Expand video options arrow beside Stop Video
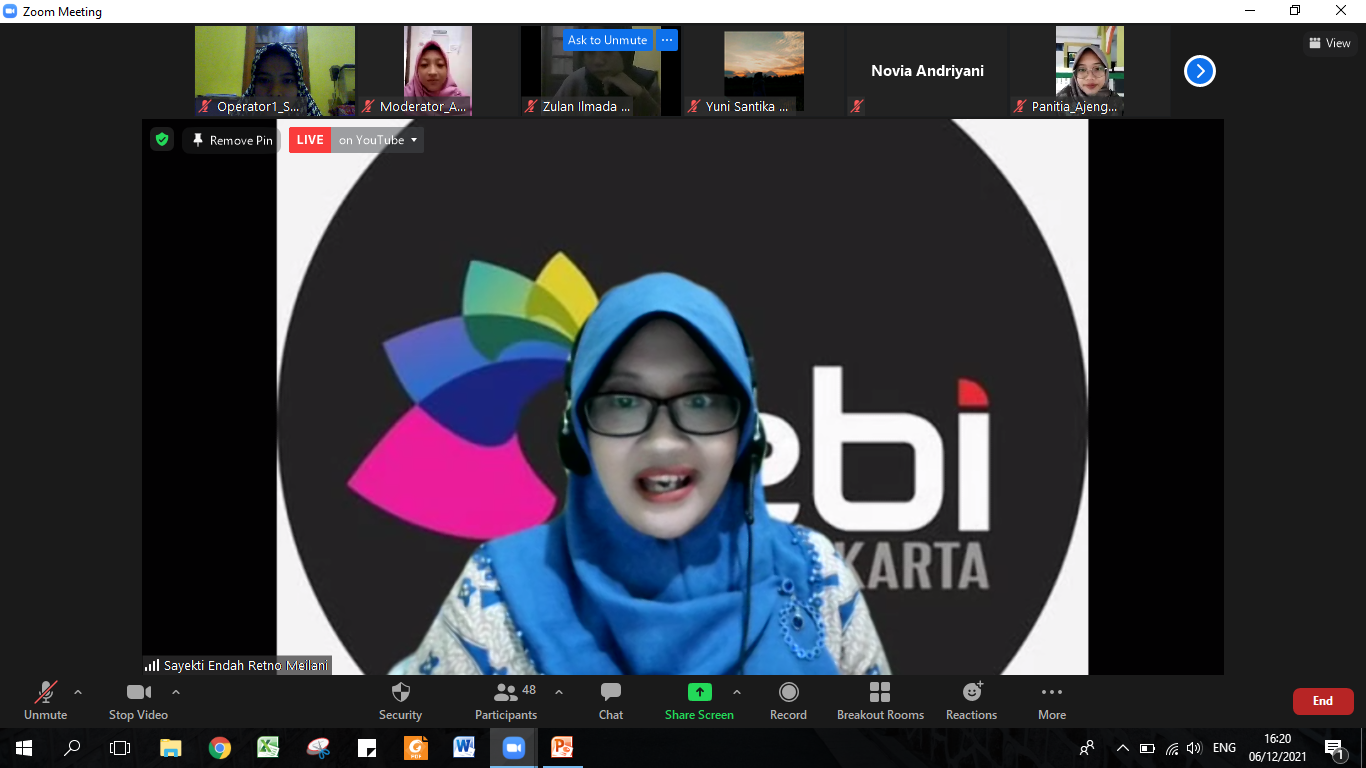The width and height of the screenshot is (1366, 768). pyautogui.click(x=176, y=692)
